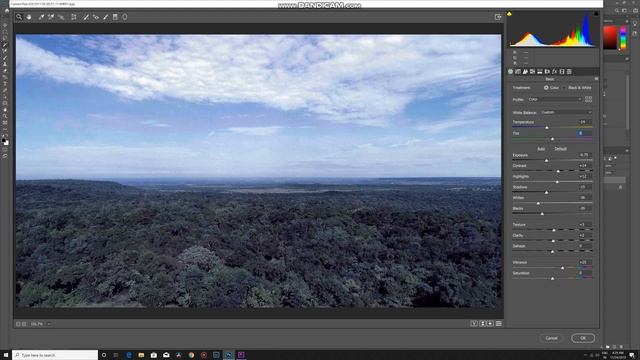Viewport: 640px width, 360px height.
Task: Click the Exposure value field
Action: click(584, 155)
